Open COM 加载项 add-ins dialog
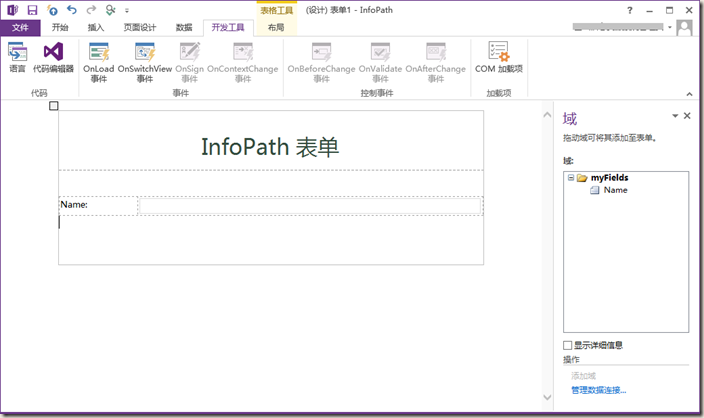 tap(499, 58)
